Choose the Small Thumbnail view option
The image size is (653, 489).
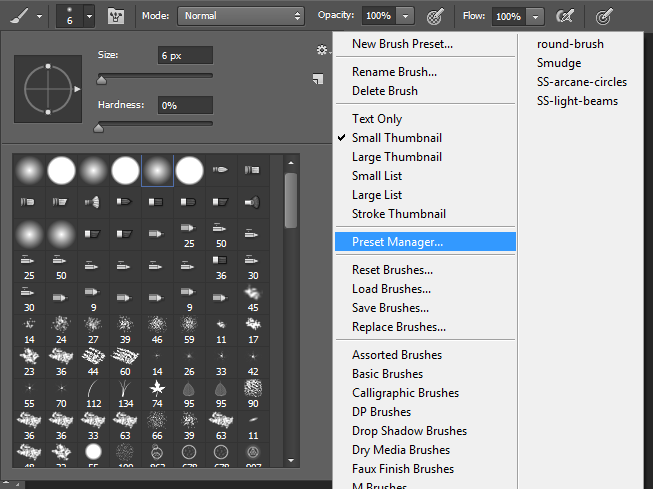click(396, 138)
